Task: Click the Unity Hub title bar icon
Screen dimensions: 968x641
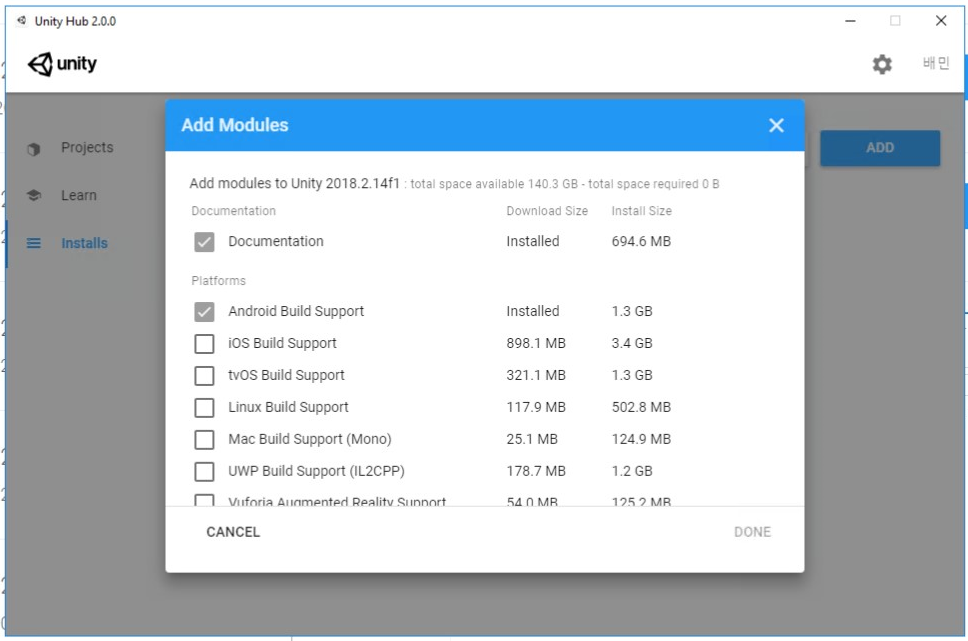Action: click(22, 21)
